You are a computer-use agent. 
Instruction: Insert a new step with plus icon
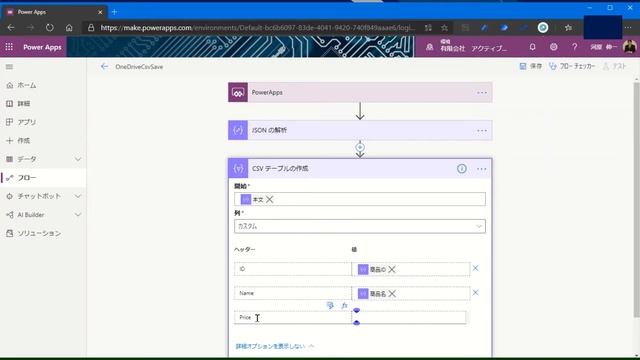tap(360, 147)
